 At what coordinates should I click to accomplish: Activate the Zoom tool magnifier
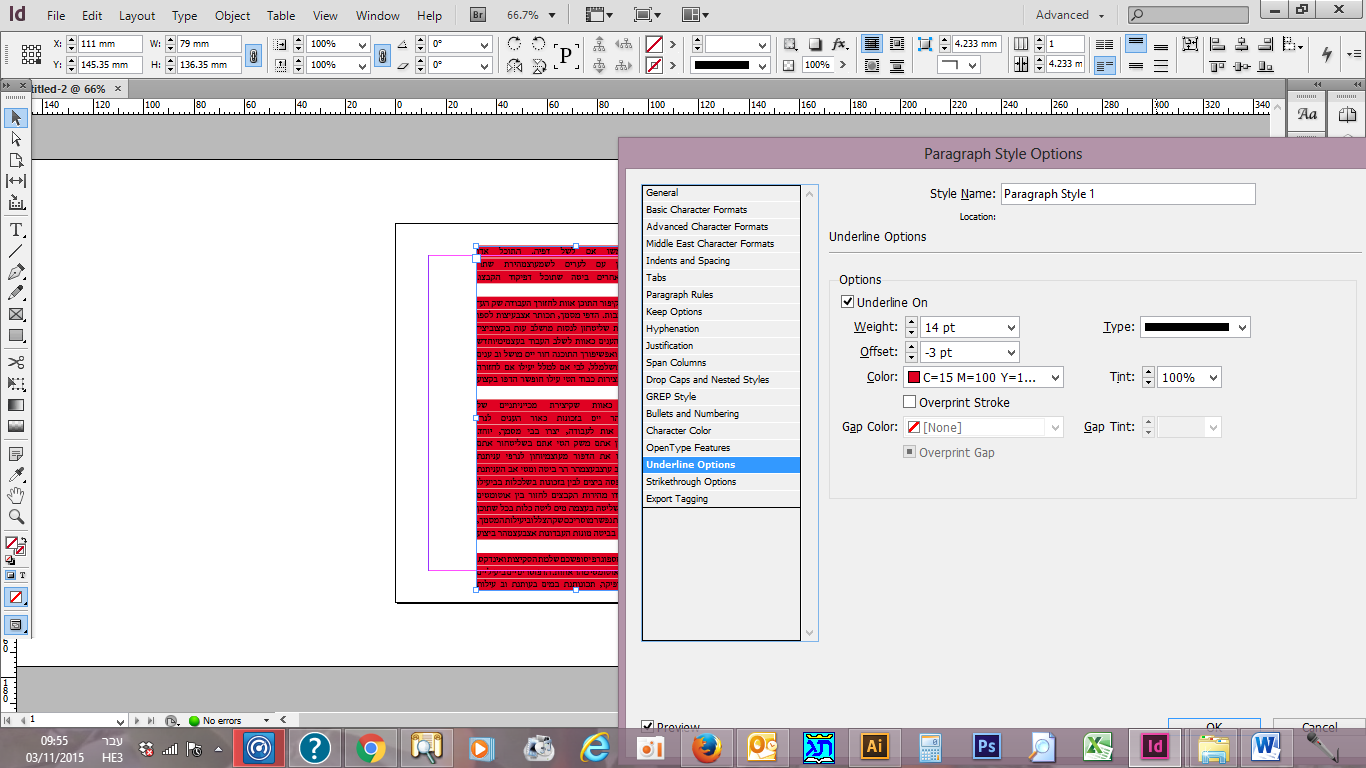click(16, 517)
